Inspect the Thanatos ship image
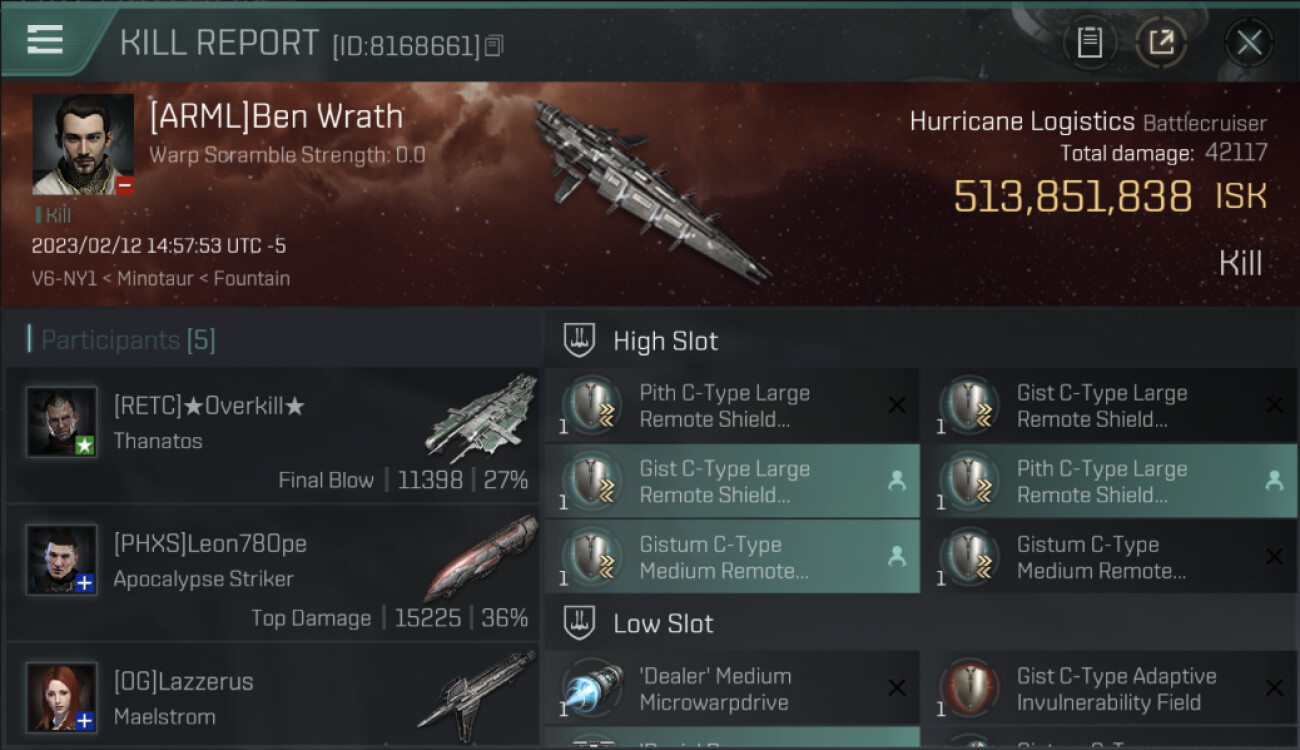The image size is (1300, 750). pyautogui.click(x=481, y=420)
